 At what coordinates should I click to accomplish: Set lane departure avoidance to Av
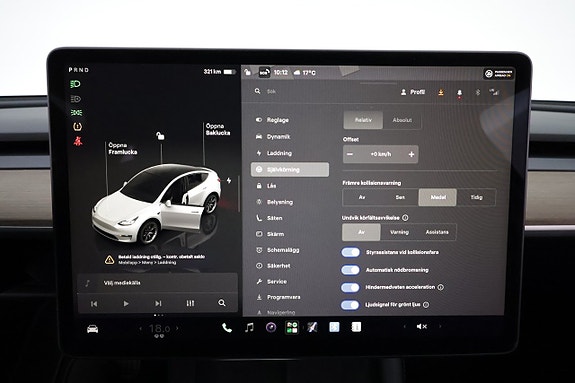point(361,232)
